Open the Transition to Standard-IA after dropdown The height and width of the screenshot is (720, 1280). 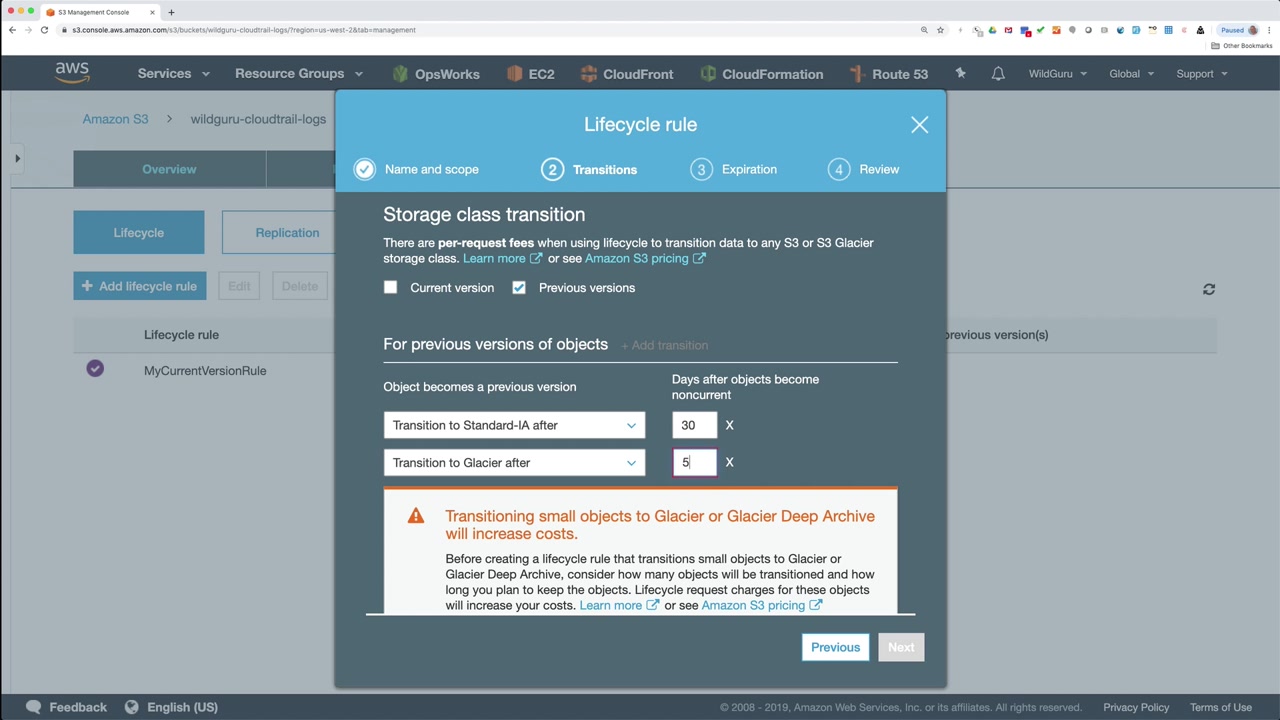tap(514, 425)
